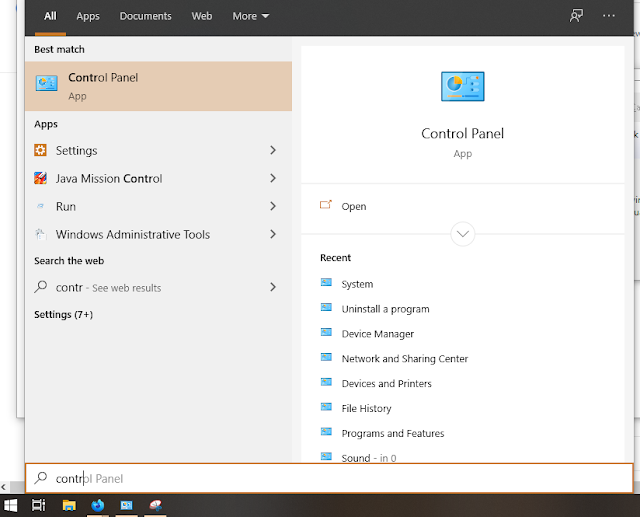Click the Windows Administrative Tools icon
The image size is (640, 517).
pyautogui.click(x=40, y=234)
